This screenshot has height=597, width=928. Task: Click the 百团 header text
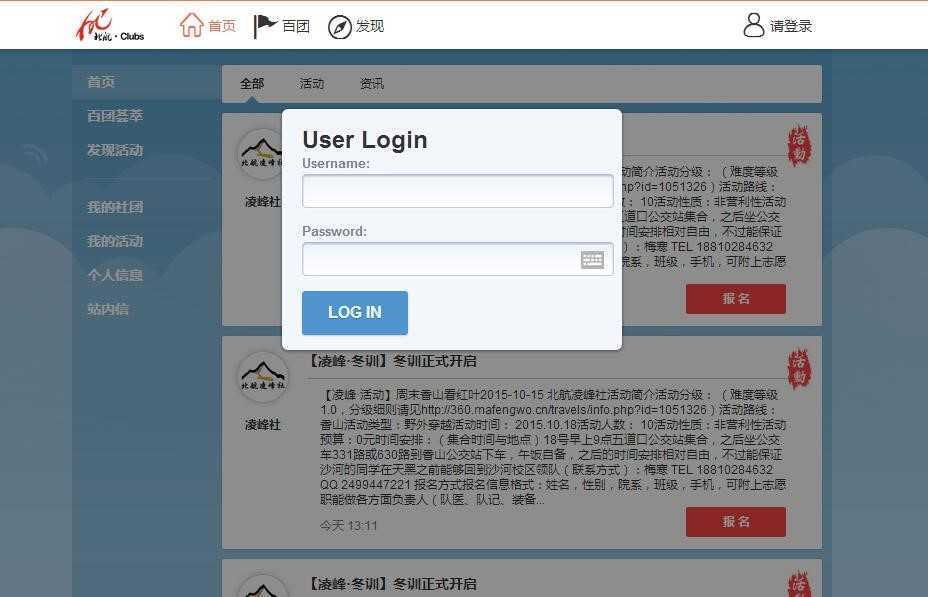coord(296,26)
